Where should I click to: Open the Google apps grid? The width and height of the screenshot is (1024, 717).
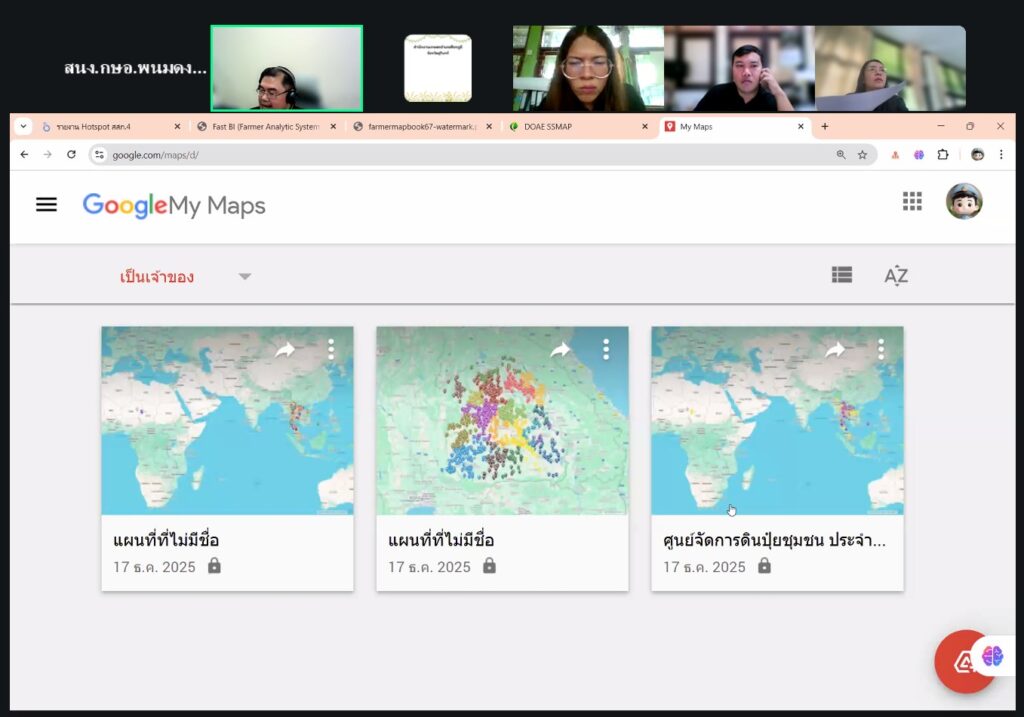pyautogui.click(x=912, y=202)
